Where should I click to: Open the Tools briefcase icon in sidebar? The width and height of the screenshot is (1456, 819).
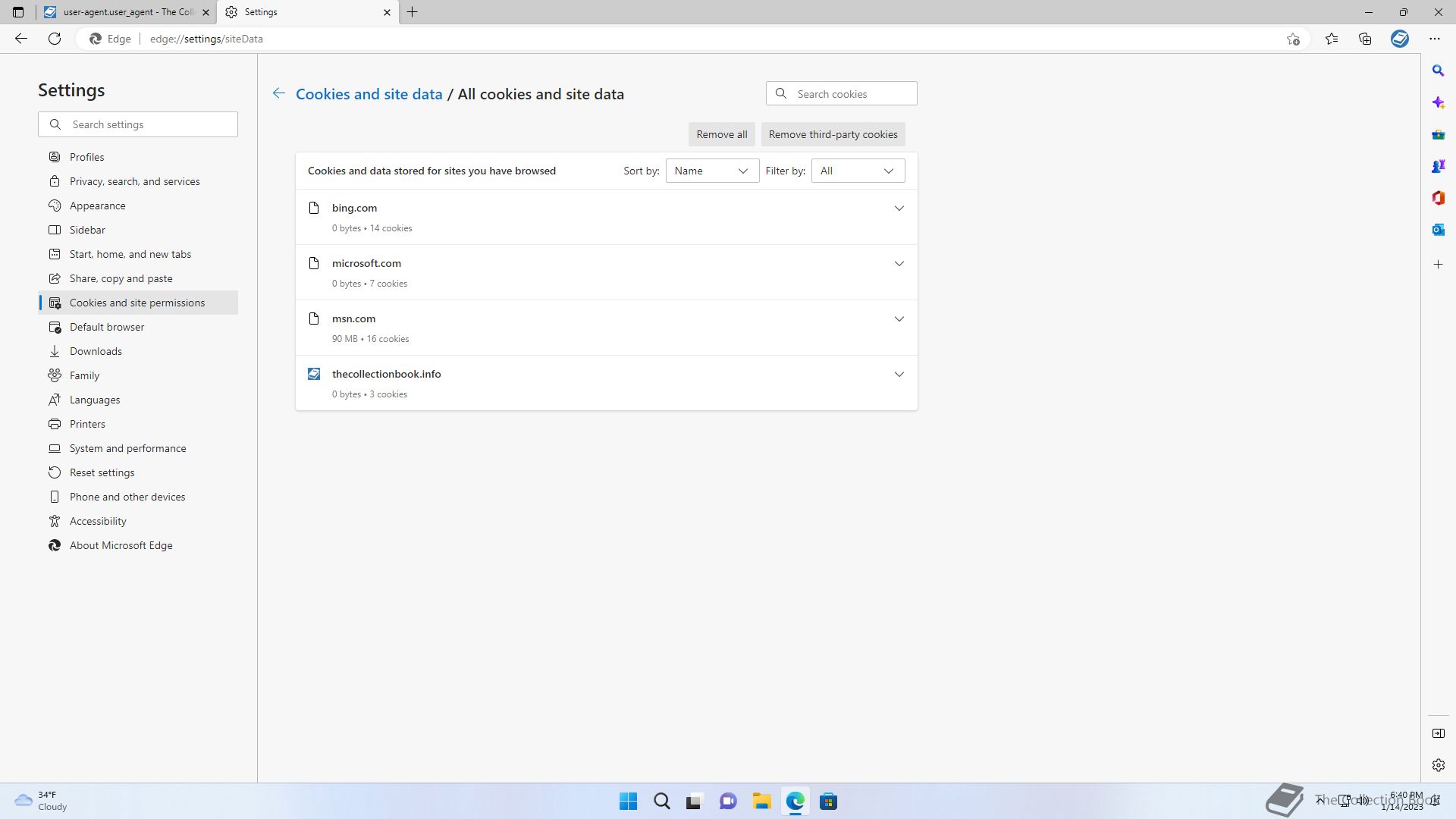tap(1438, 134)
